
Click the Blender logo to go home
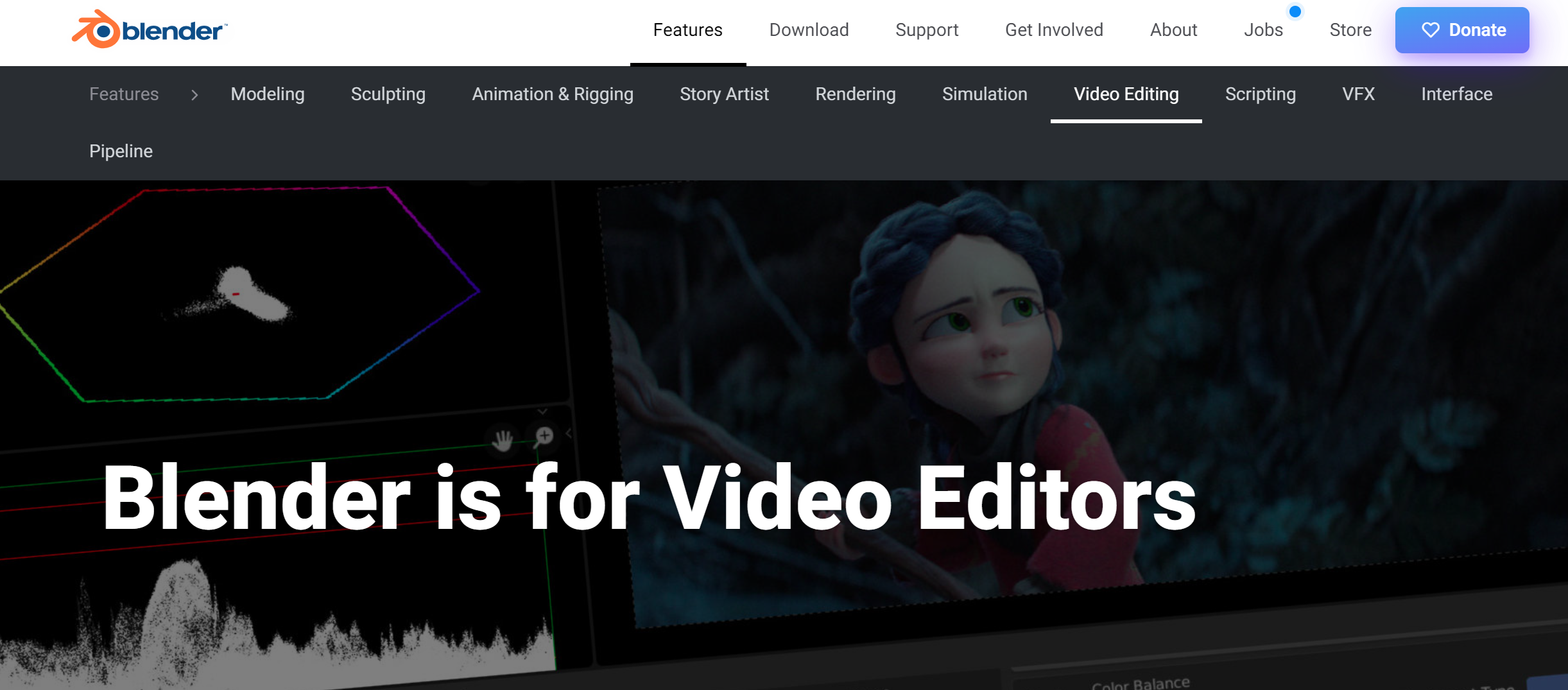[x=149, y=30]
